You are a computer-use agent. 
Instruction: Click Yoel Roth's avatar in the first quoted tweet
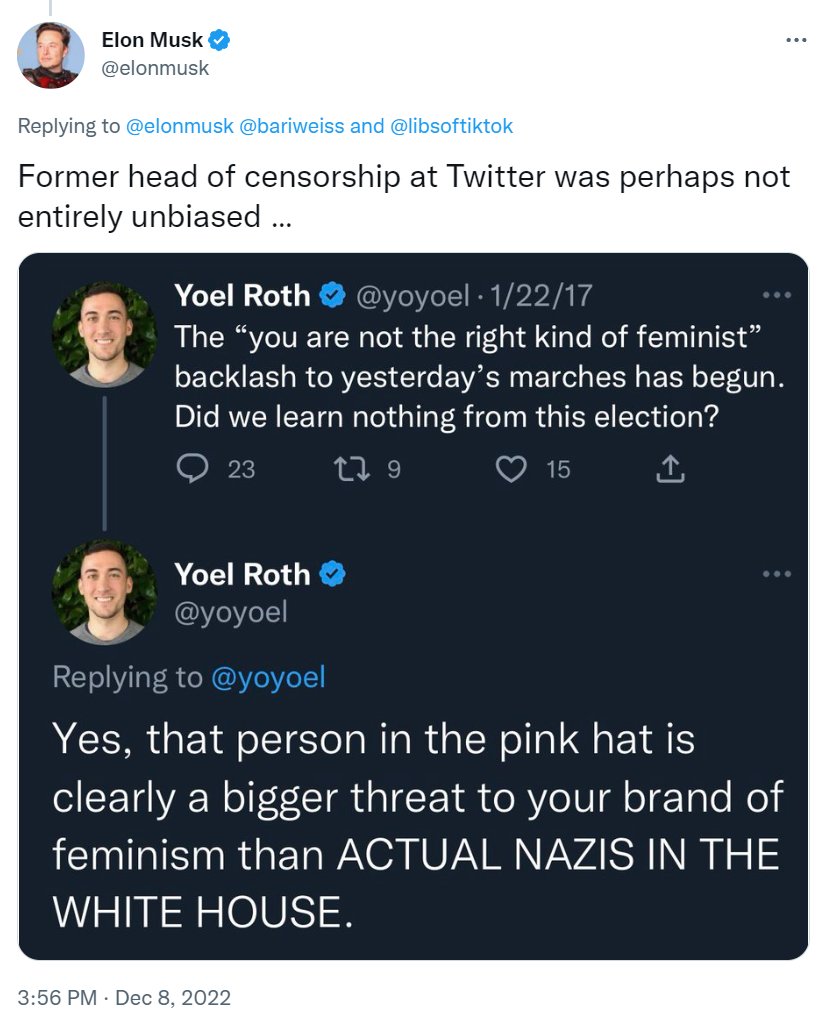[104, 334]
